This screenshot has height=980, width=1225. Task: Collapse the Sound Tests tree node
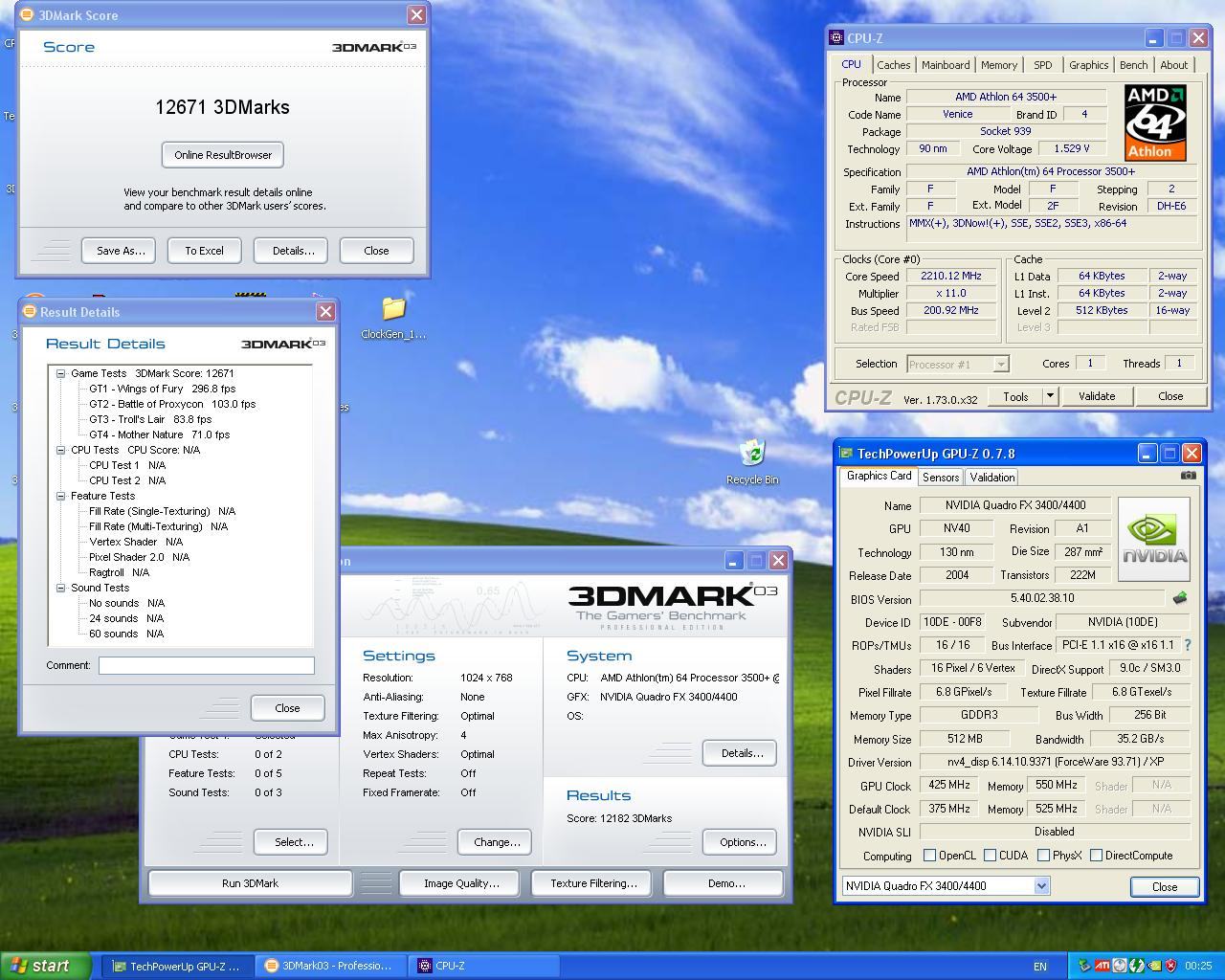(x=61, y=588)
